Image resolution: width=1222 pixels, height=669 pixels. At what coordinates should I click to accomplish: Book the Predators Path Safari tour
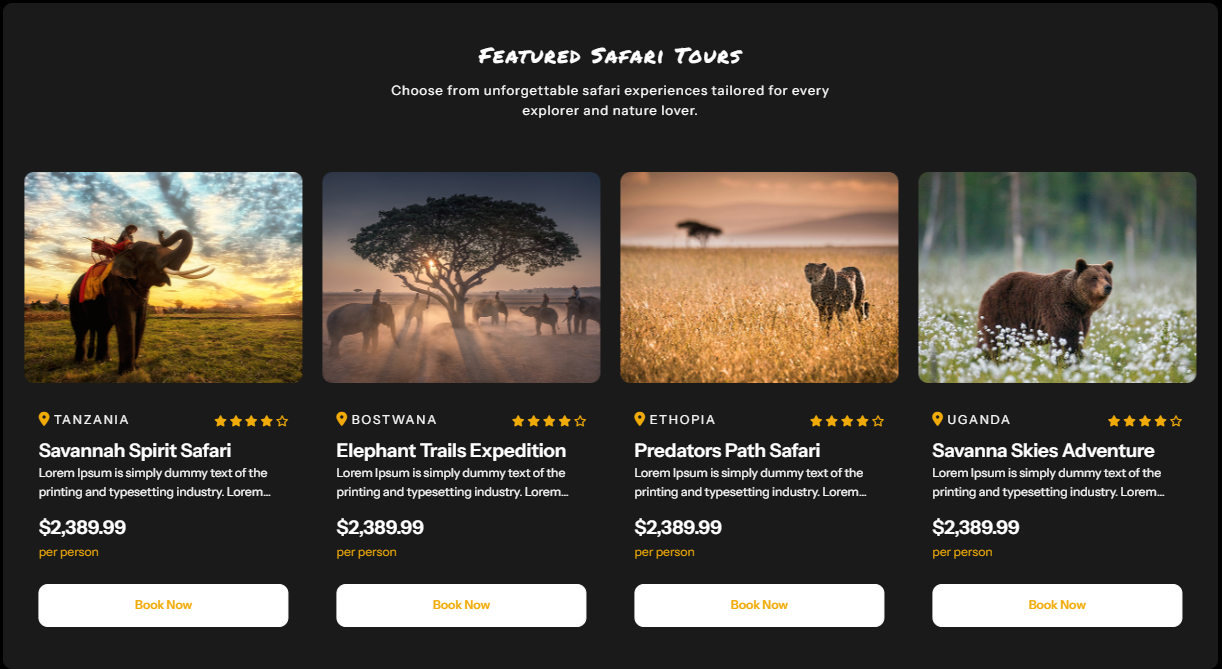pyautogui.click(x=759, y=605)
